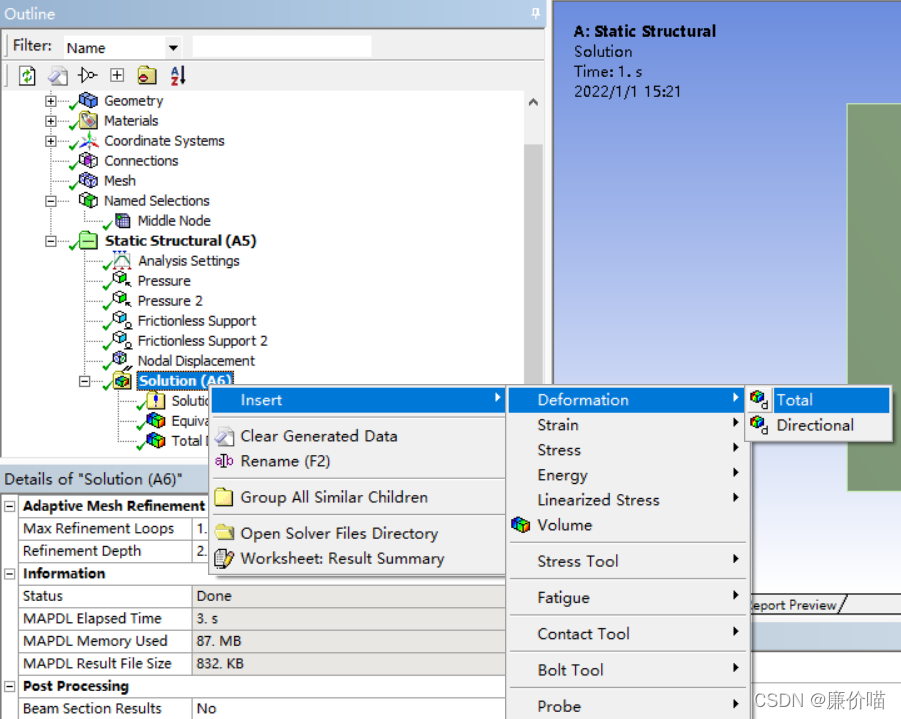Expand the Geometry tree node
This screenshot has height=719, width=901.
(x=51, y=101)
